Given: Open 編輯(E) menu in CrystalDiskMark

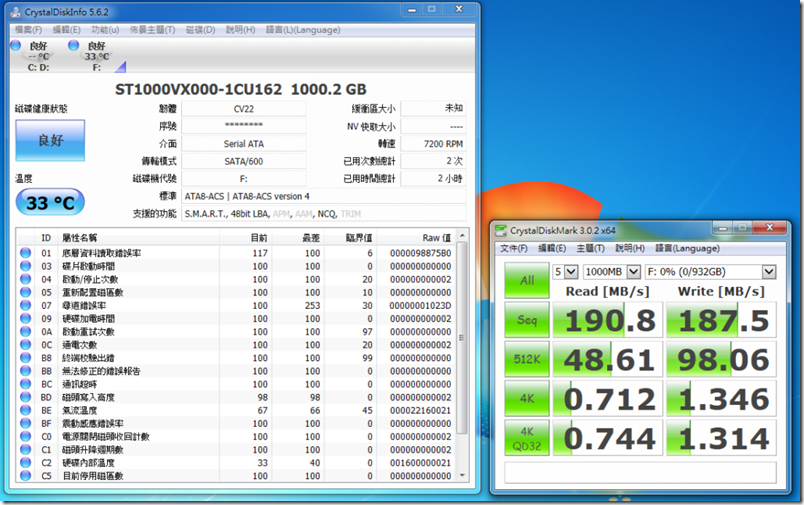Looking at the screenshot, I should [x=552, y=248].
